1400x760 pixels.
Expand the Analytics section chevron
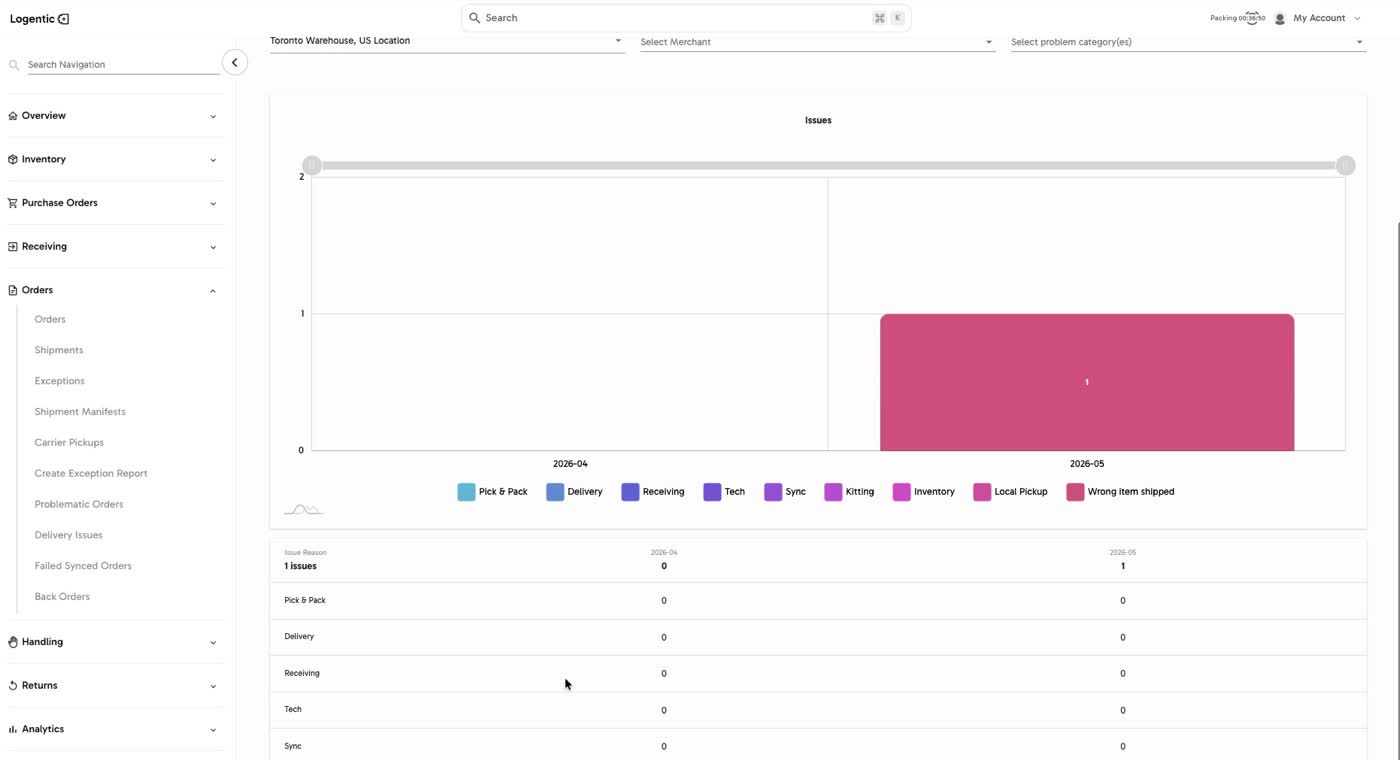(x=213, y=729)
